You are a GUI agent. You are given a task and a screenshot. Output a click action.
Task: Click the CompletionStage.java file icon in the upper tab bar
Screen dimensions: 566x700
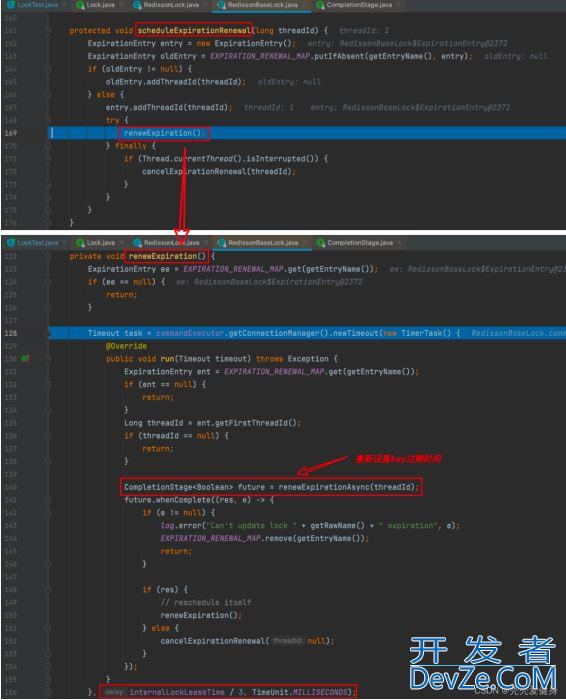320,5
